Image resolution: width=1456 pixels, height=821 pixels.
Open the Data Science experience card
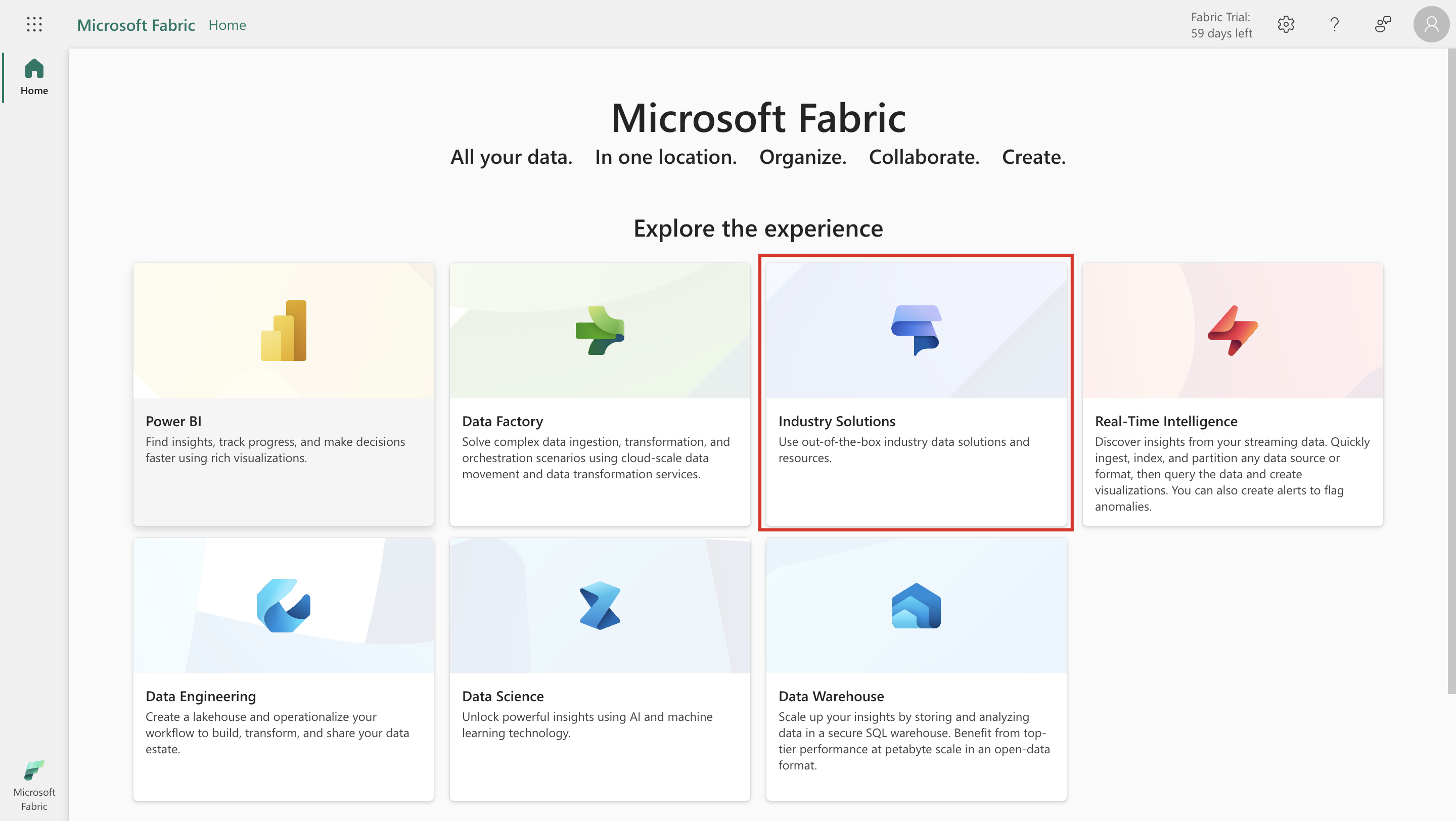600,669
